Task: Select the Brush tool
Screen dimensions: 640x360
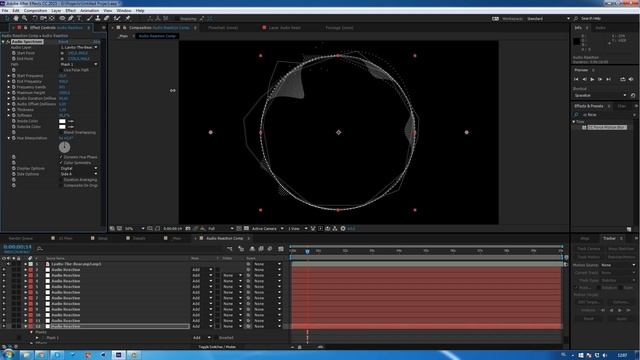Action: [x=89, y=18]
